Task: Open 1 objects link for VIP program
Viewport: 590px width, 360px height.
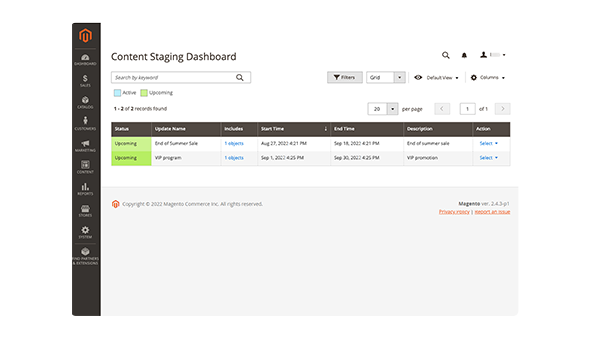Action: tap(234, 158)
